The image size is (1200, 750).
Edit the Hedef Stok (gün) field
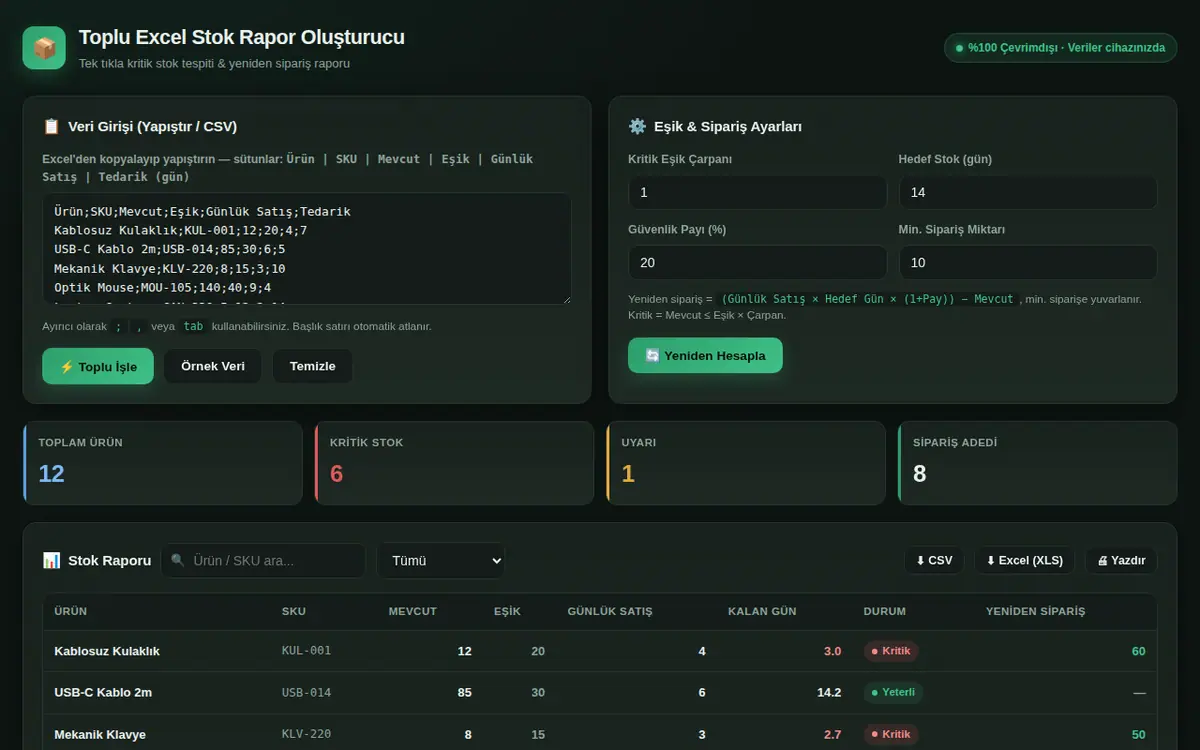tap(1028, 192)
